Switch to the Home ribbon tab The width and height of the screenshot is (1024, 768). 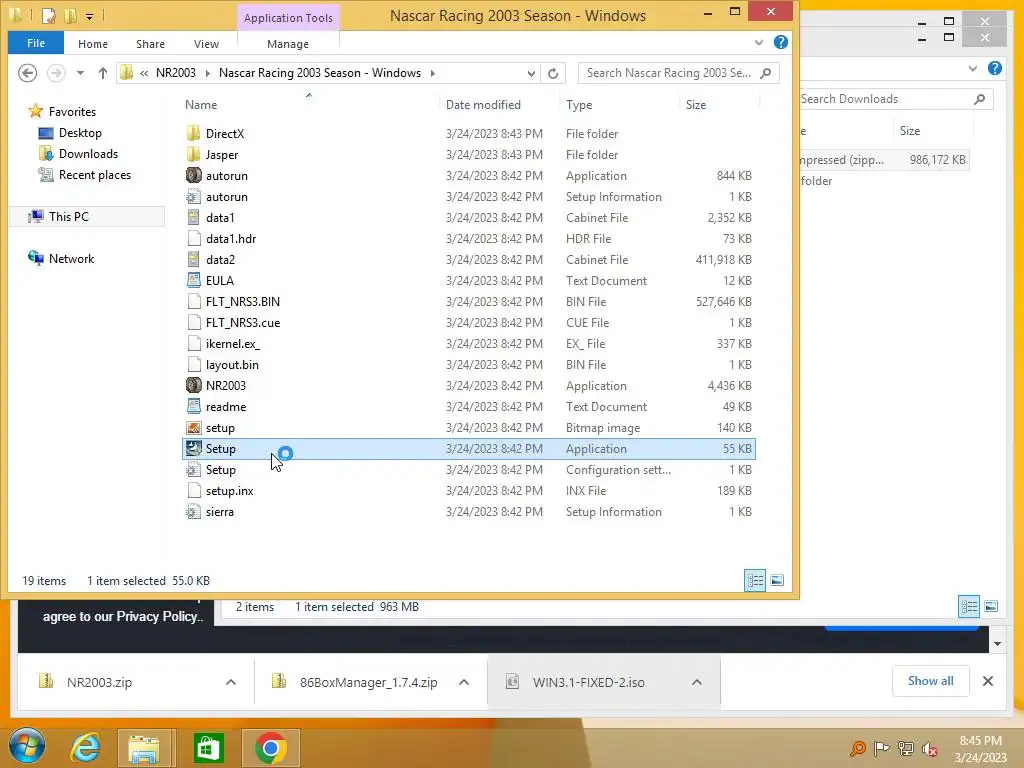coord(93,44)
